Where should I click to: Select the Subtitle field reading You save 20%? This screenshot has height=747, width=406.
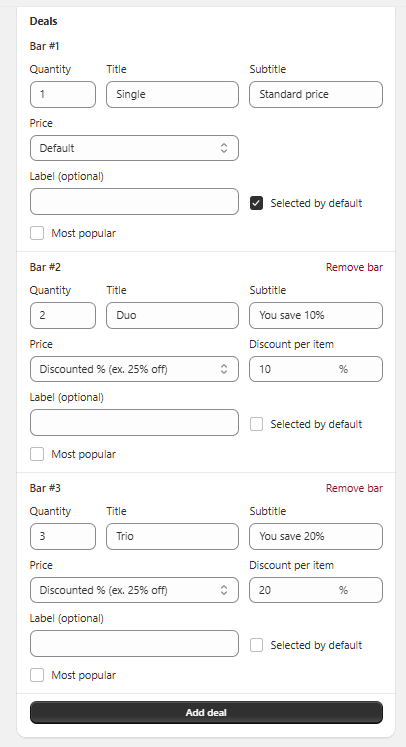tap(316, 536)
